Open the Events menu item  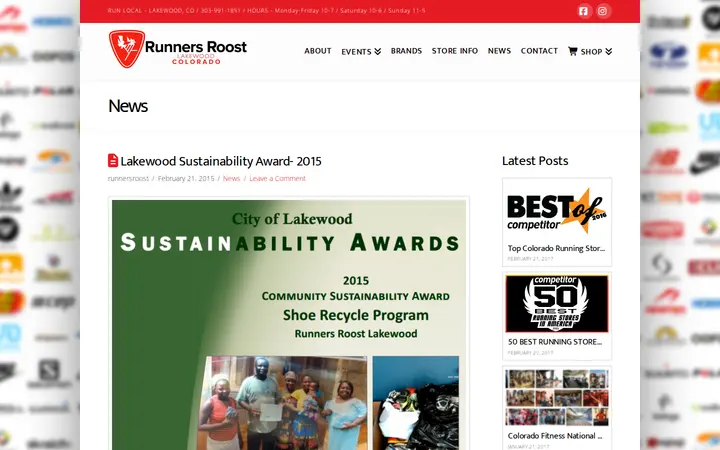tap(356, 51)
